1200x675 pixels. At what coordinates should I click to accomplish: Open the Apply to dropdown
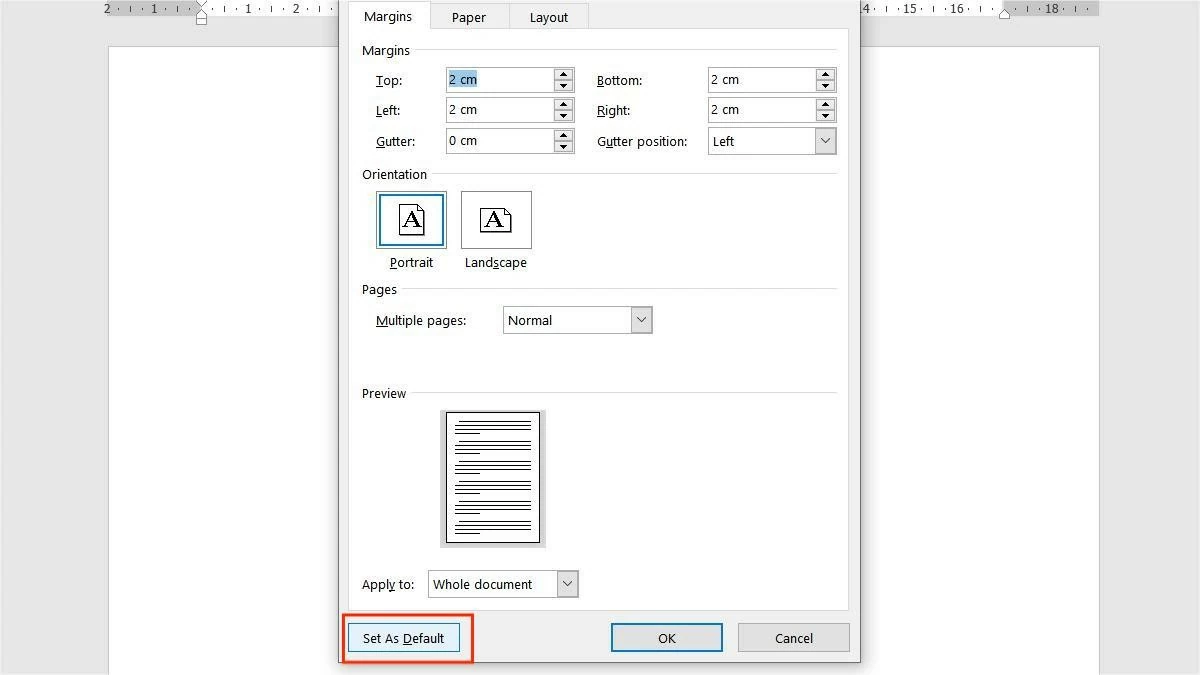[567, 583]
